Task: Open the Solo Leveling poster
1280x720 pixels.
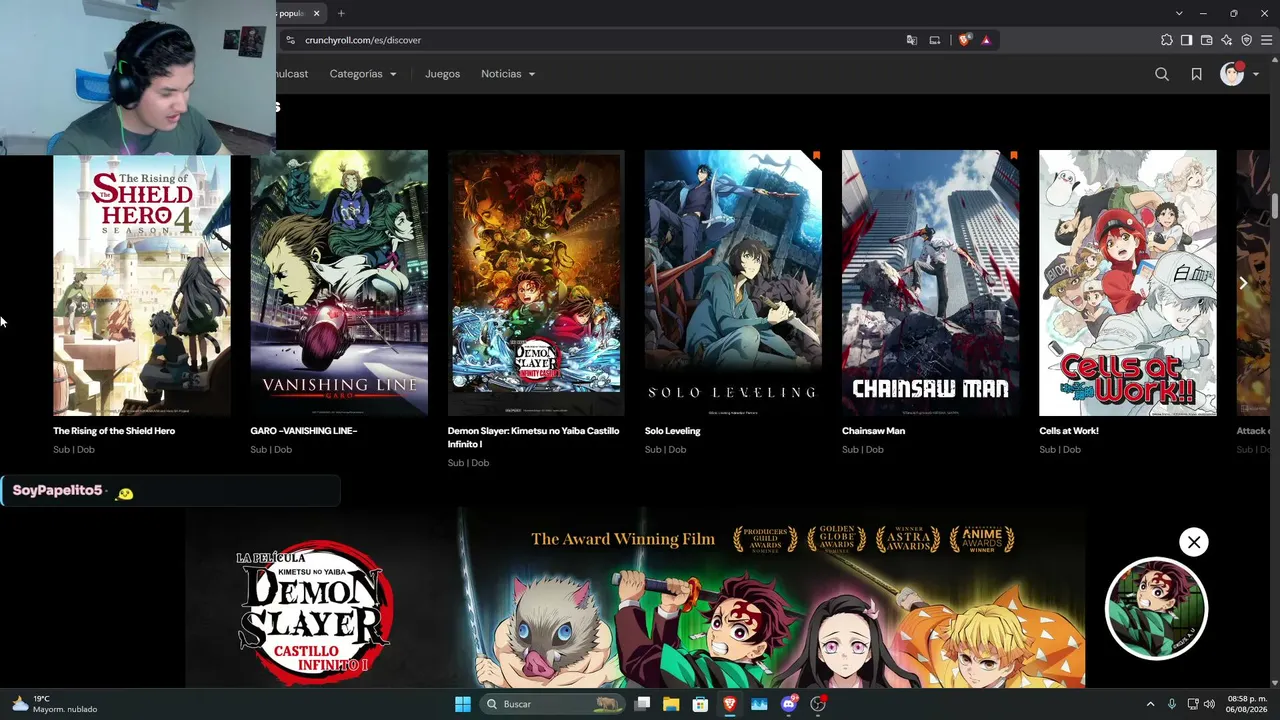Action: pyautogui.click(x=733, y=283)
